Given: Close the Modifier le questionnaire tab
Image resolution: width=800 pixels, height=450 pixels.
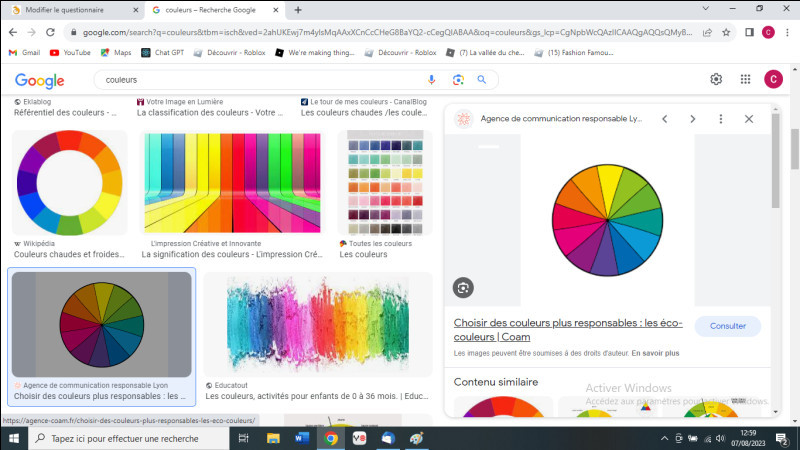Looking at the screenshot, I should click(x=136, y=10).
